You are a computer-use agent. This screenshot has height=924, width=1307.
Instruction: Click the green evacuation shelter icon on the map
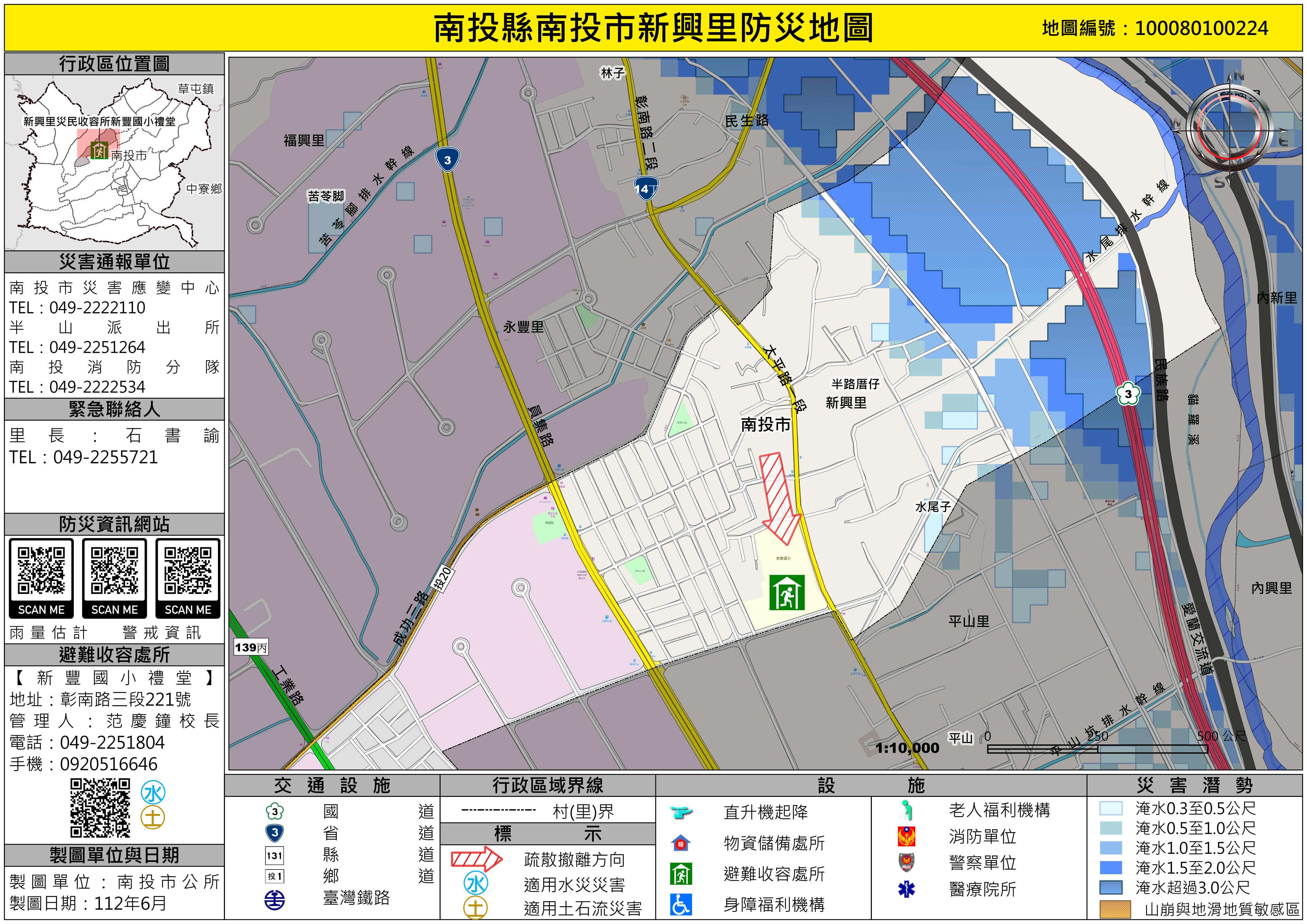click(787, 592)
